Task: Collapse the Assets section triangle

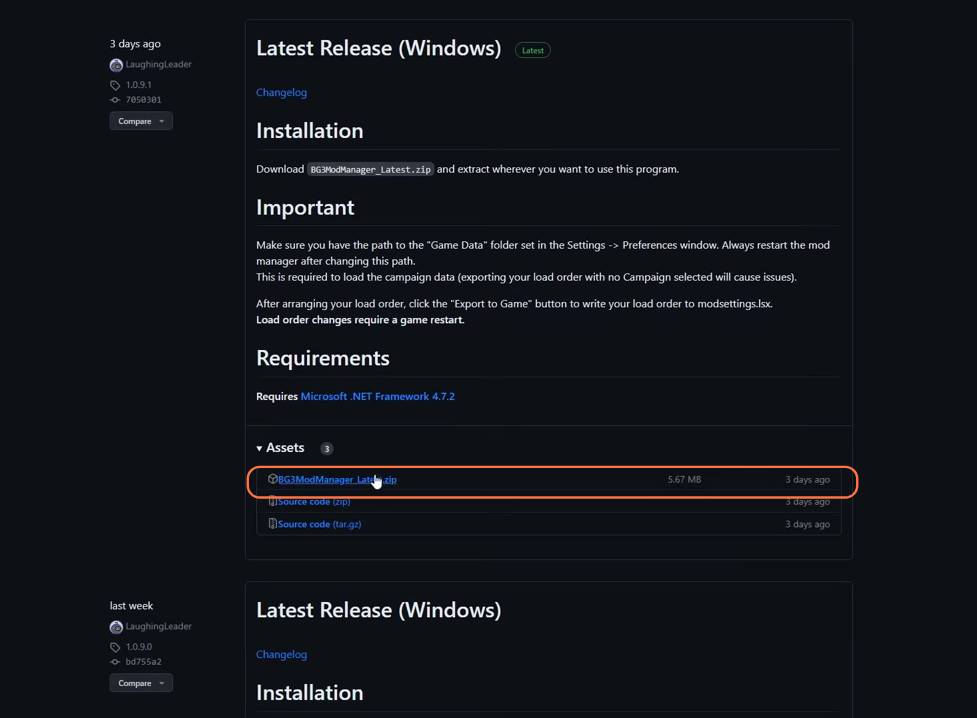Action: coord(259,448)
